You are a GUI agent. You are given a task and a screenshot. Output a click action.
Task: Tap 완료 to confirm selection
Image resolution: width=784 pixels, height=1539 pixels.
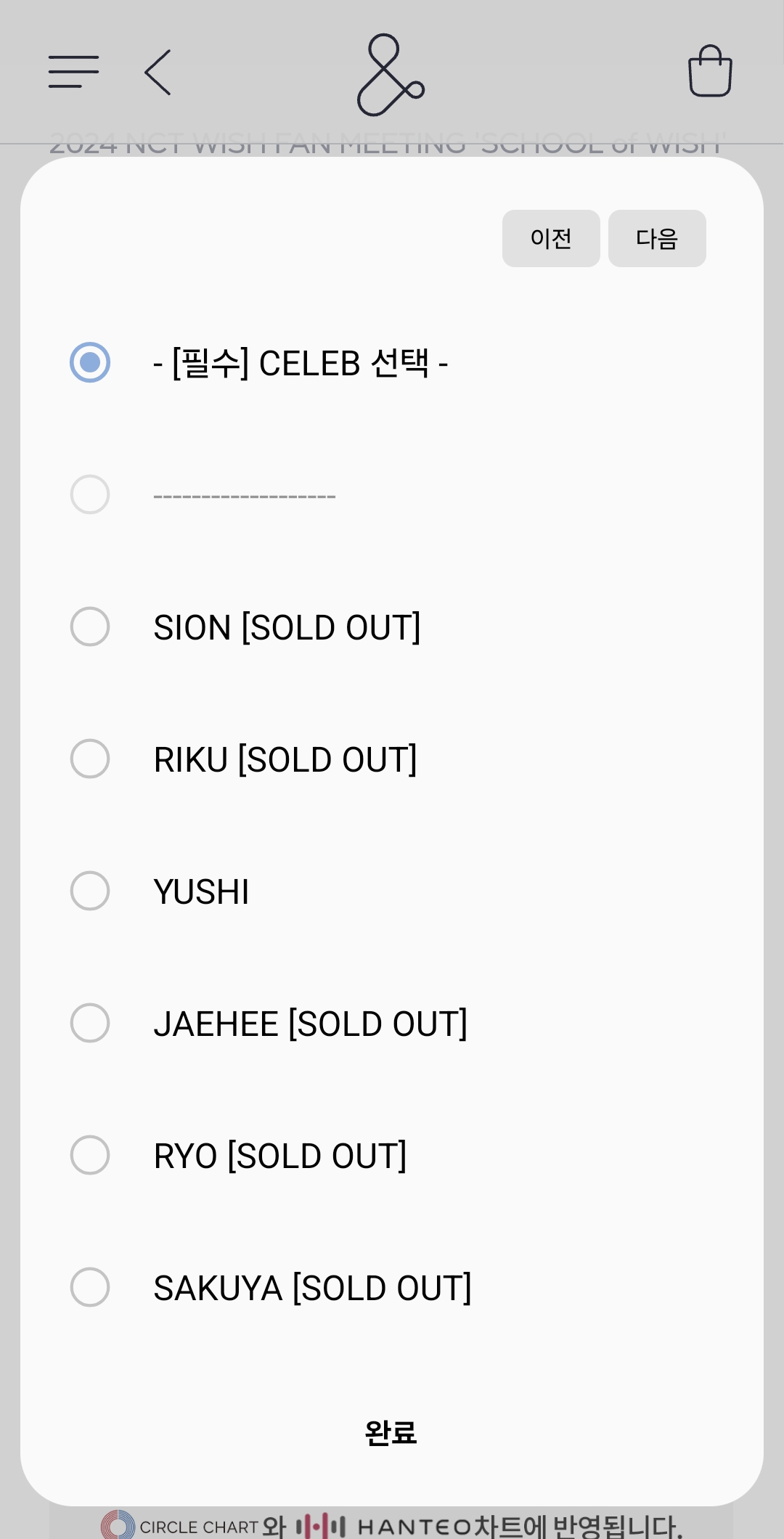point(391,1432)
